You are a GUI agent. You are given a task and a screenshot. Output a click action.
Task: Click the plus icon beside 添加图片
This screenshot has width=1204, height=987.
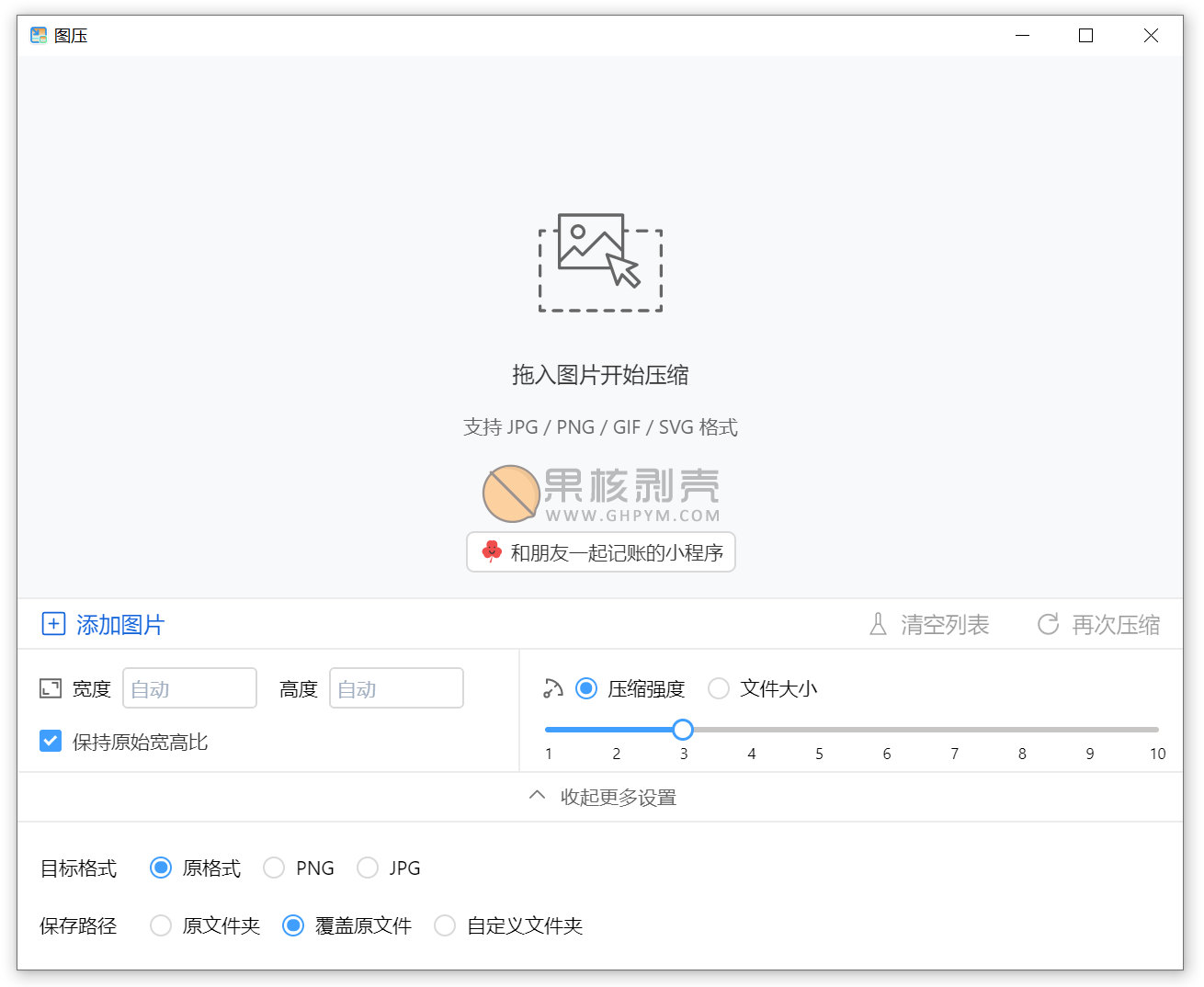point(53,624)
